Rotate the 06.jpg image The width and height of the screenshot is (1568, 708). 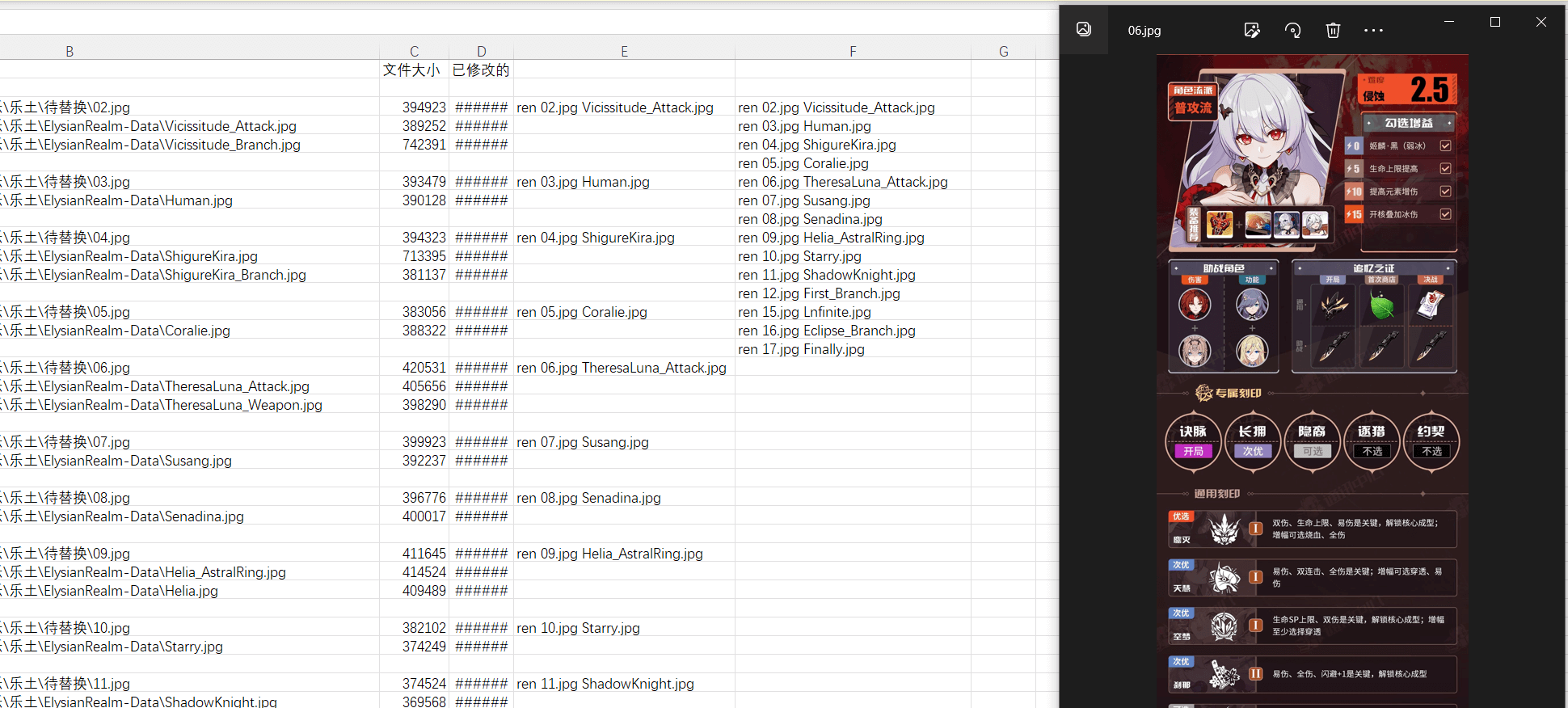point(1292,31)
